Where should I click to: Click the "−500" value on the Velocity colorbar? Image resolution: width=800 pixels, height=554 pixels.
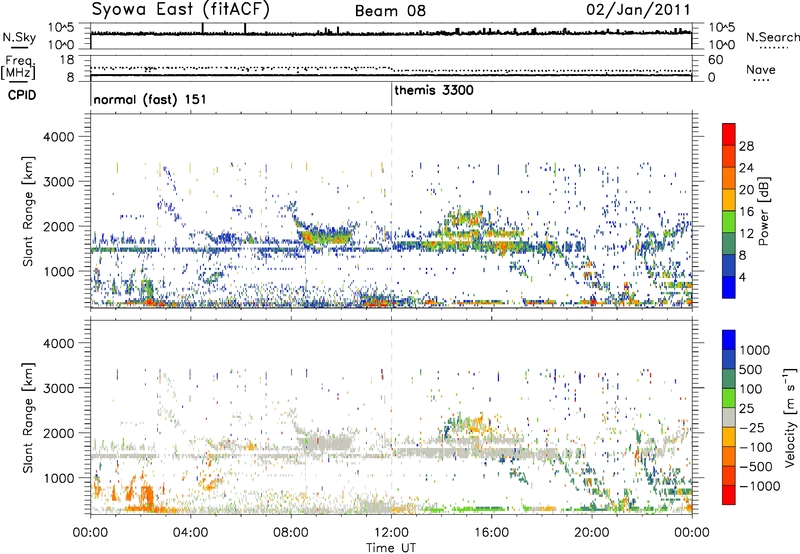(x=756, y=466)
